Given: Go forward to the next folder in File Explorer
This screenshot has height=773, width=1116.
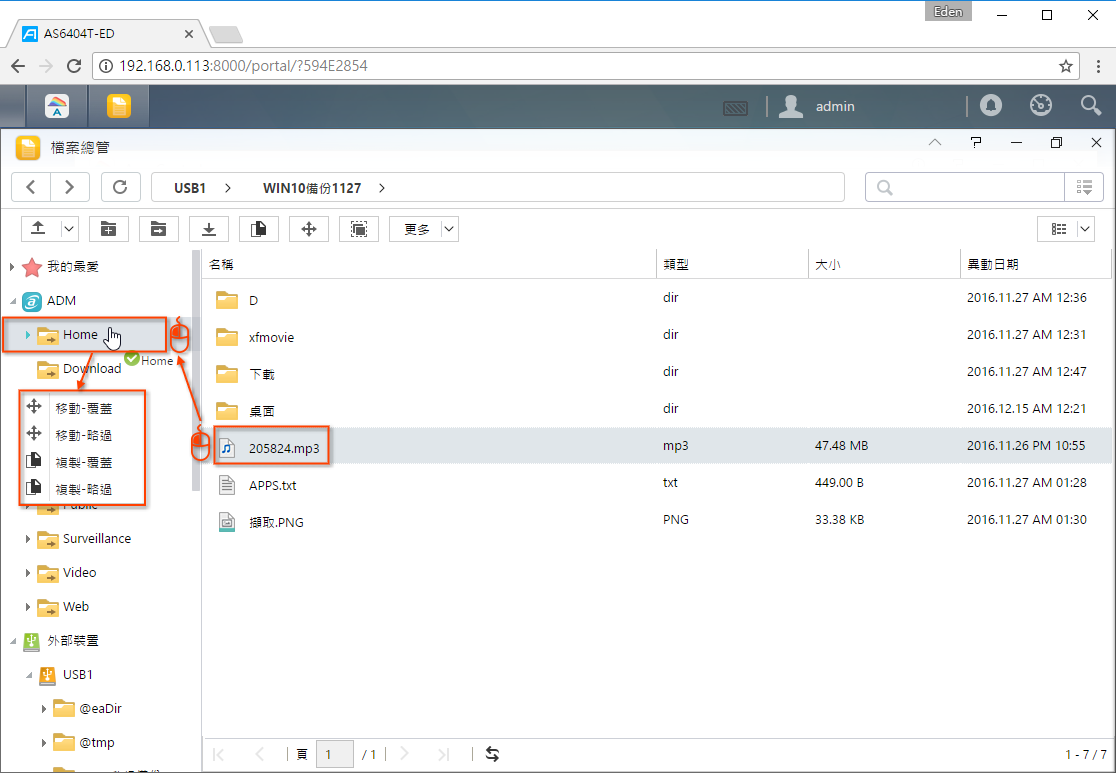Looking at the screenshot, I should (70, 187).
